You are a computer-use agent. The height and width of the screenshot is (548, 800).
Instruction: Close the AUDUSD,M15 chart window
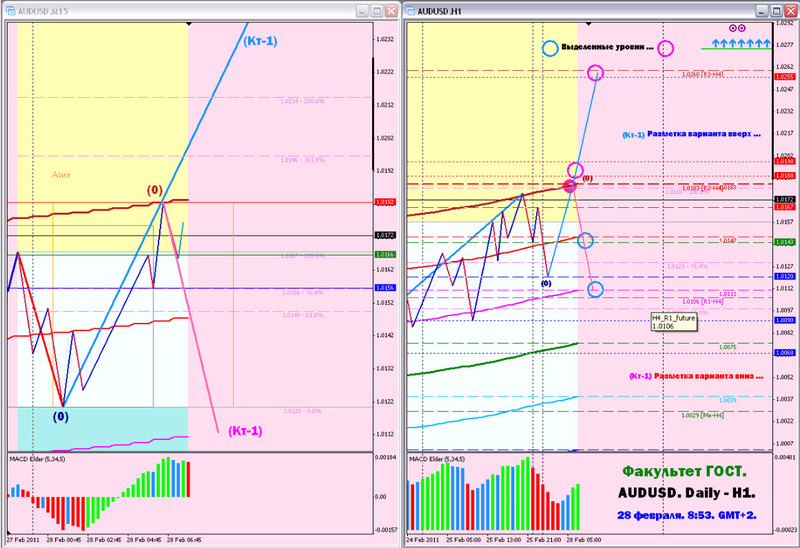391,11
